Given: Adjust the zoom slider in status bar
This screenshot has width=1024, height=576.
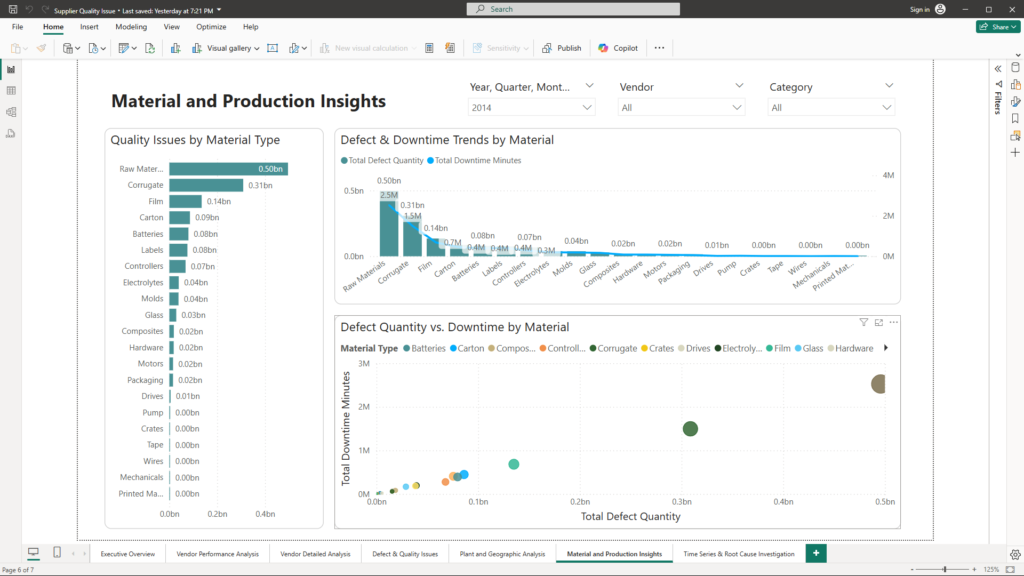Looking at the screenshot, I should (x=944, y=569).
